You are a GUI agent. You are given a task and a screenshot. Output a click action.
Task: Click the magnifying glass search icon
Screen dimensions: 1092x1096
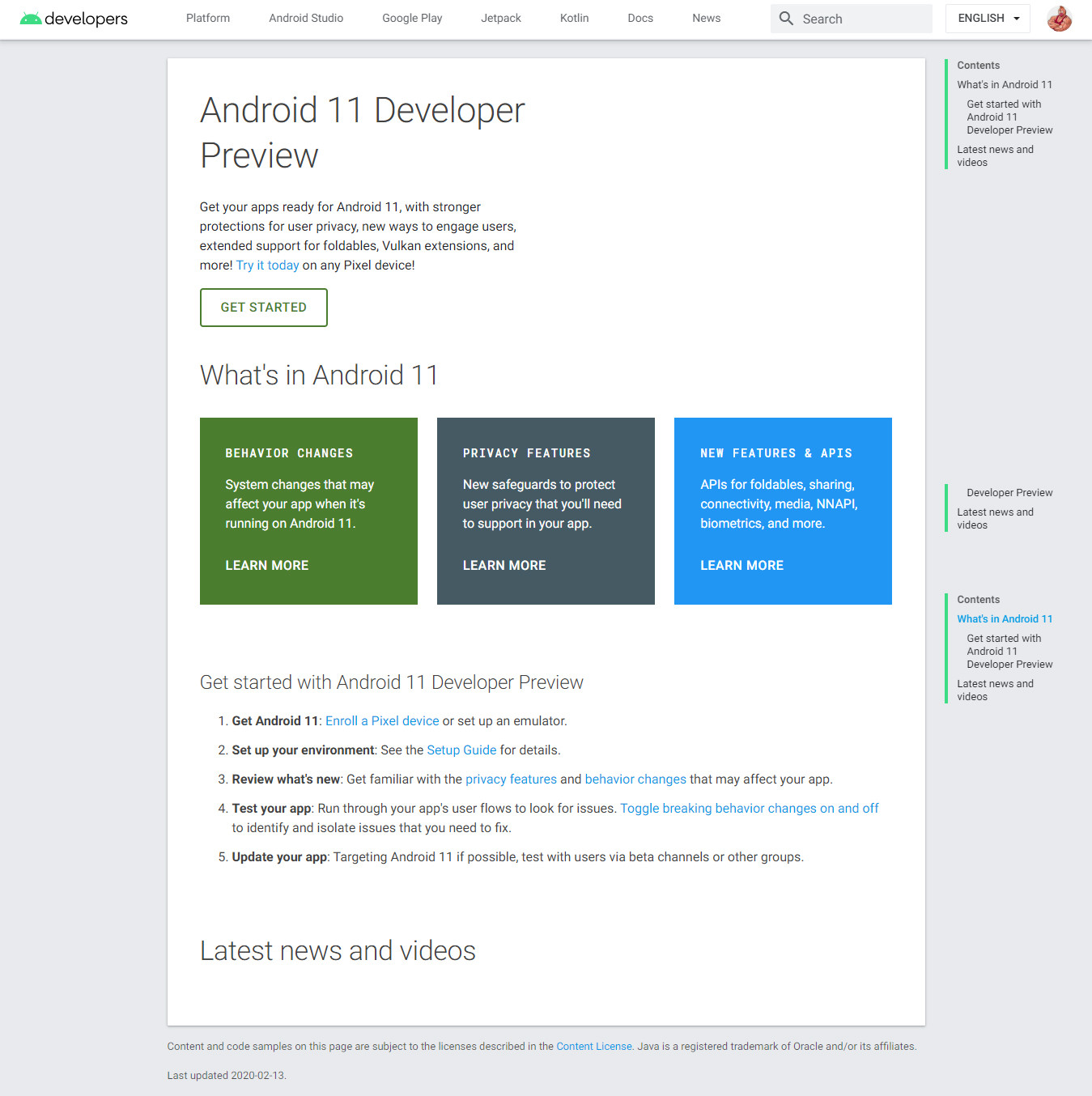point(786,19)
